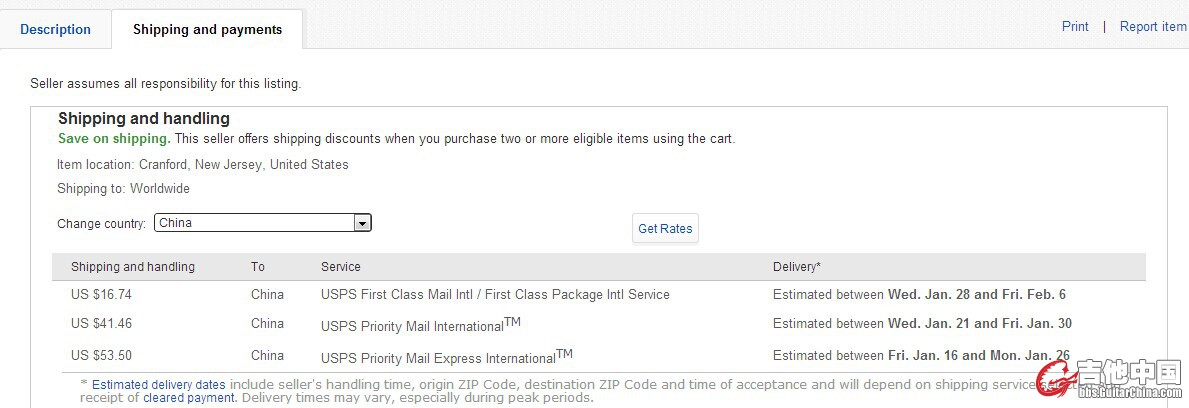Follow the cleared payment link
The image size is (1189, 408).
click(190, 398)
